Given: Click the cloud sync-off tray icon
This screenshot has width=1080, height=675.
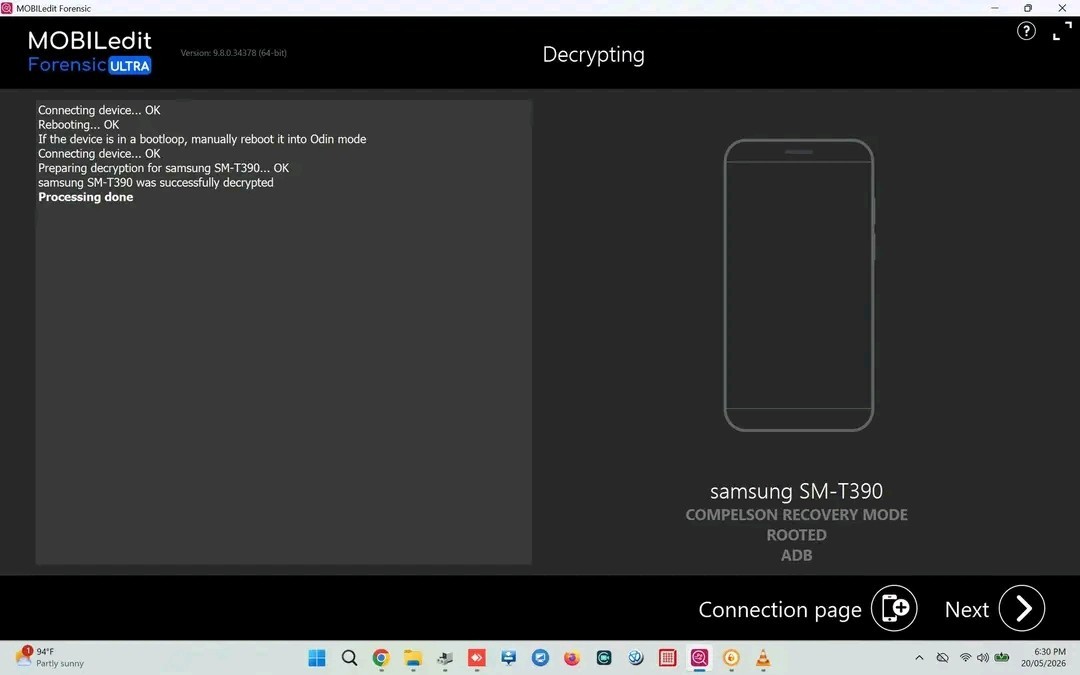Looking at the screenshot, I should click(x=942, y=658).
